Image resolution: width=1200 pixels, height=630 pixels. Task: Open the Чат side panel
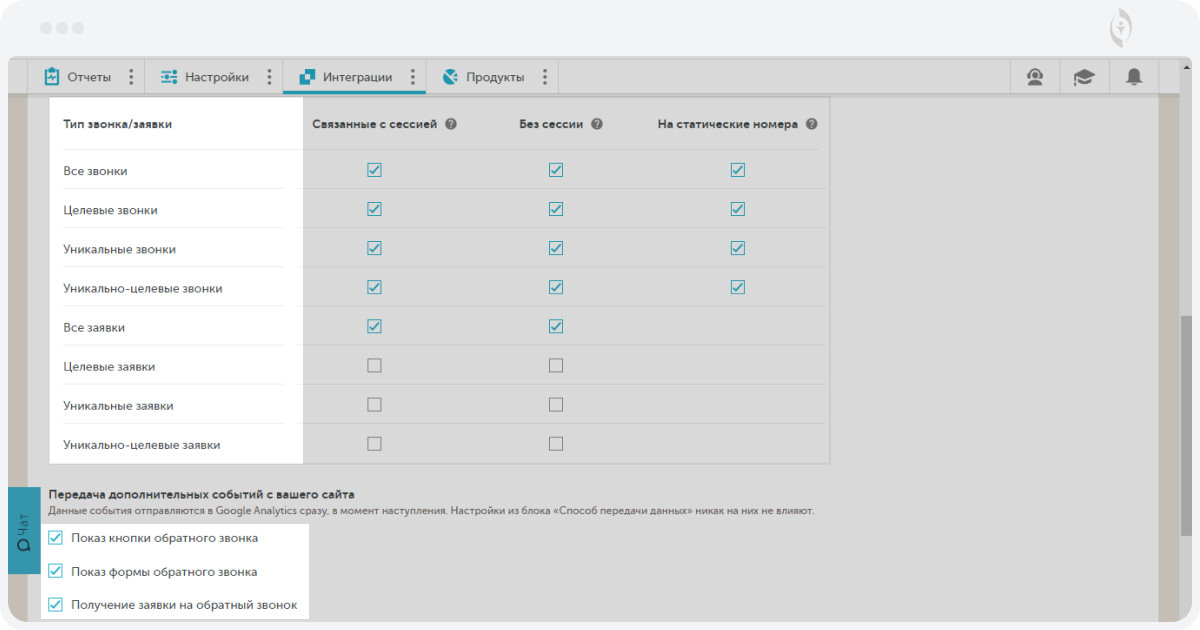(24, 531)
